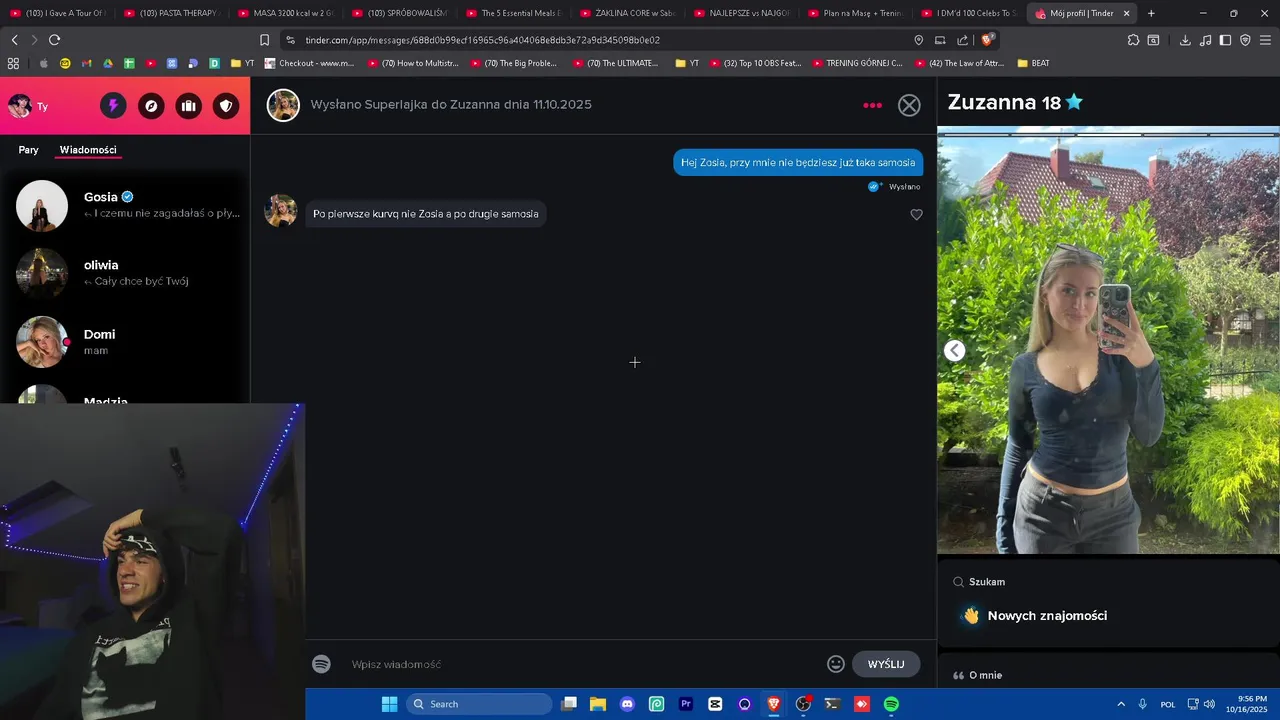The height and width of the screenshot is (720, 1280).
Task: Open Tinder Boost lightning icon
Action: pyautogui.click(x=113, y=106)
